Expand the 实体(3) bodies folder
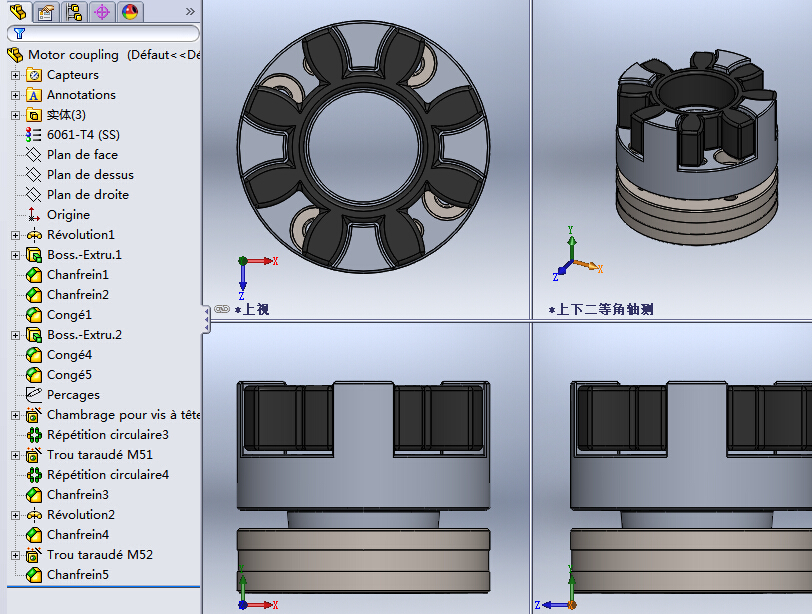Image resolution: width=812 pixels, height=614 pixels. click(x=16, y=115)
